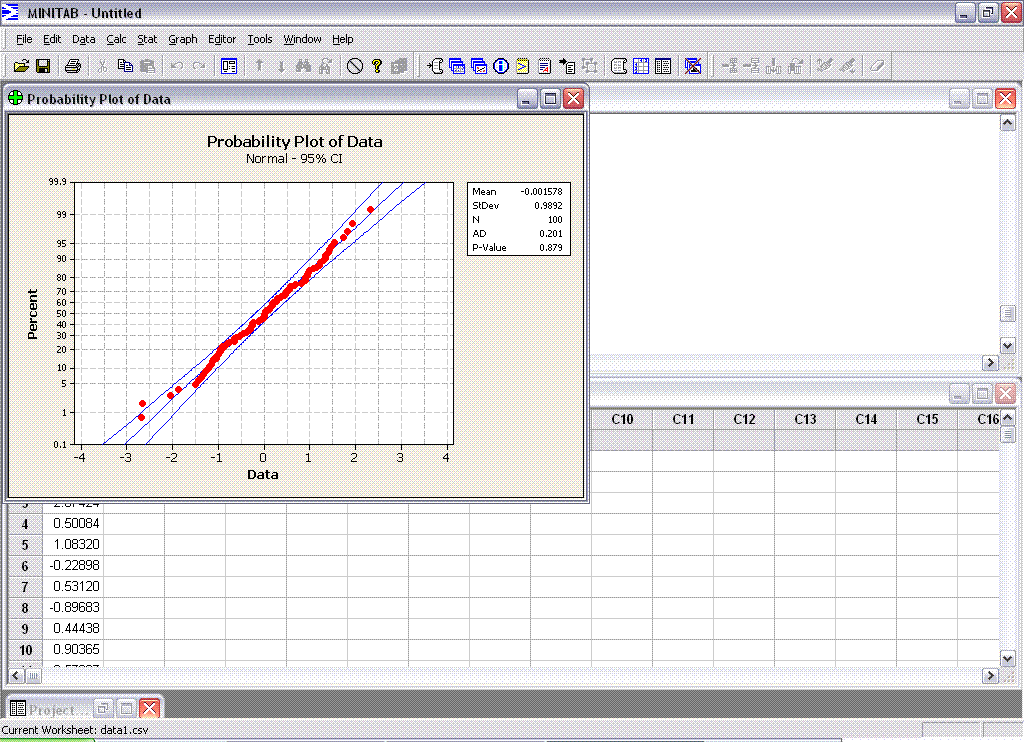Image resolution: width=1024 pixels, height=742 pixels.
Task: Paste from the clipboard
Action: pyautogui.click(x=148, y=66)
